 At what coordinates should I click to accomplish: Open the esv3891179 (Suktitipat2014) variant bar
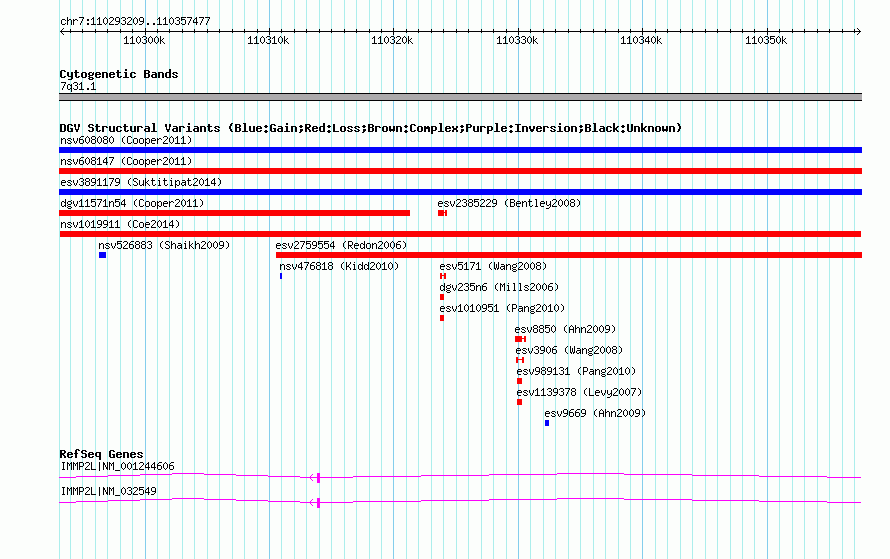(460, 192)
